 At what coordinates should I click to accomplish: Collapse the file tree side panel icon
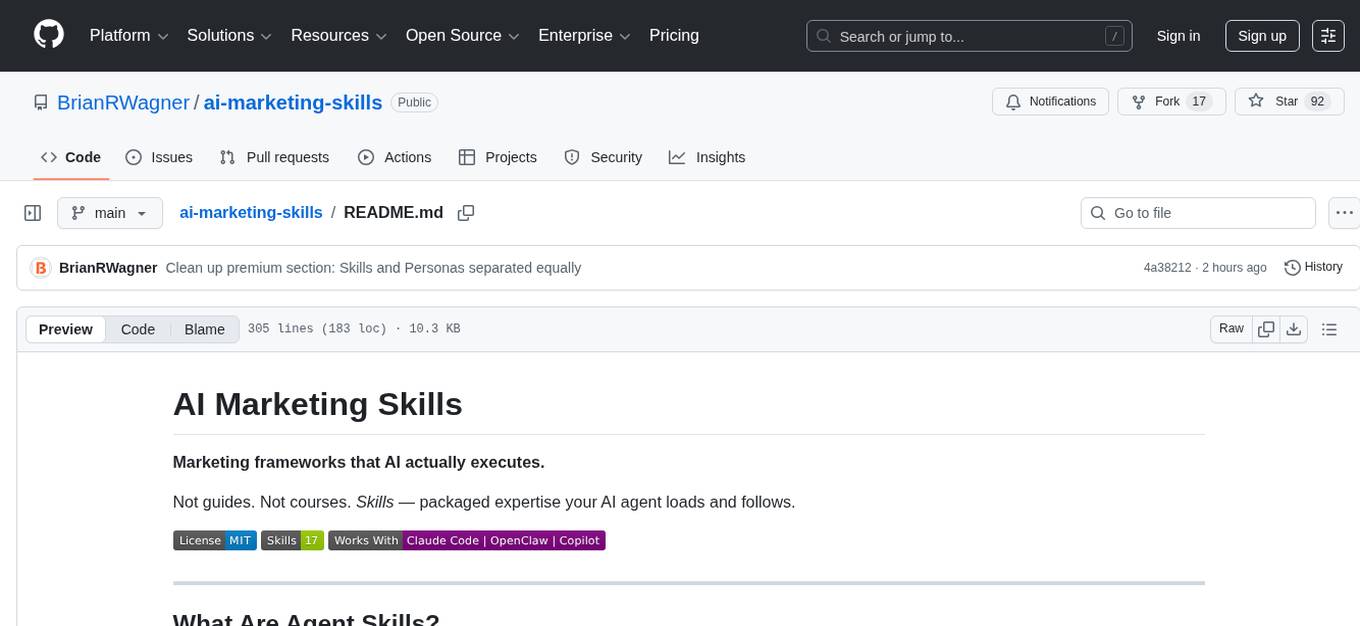pyautogui.click(x=32, y=212)
